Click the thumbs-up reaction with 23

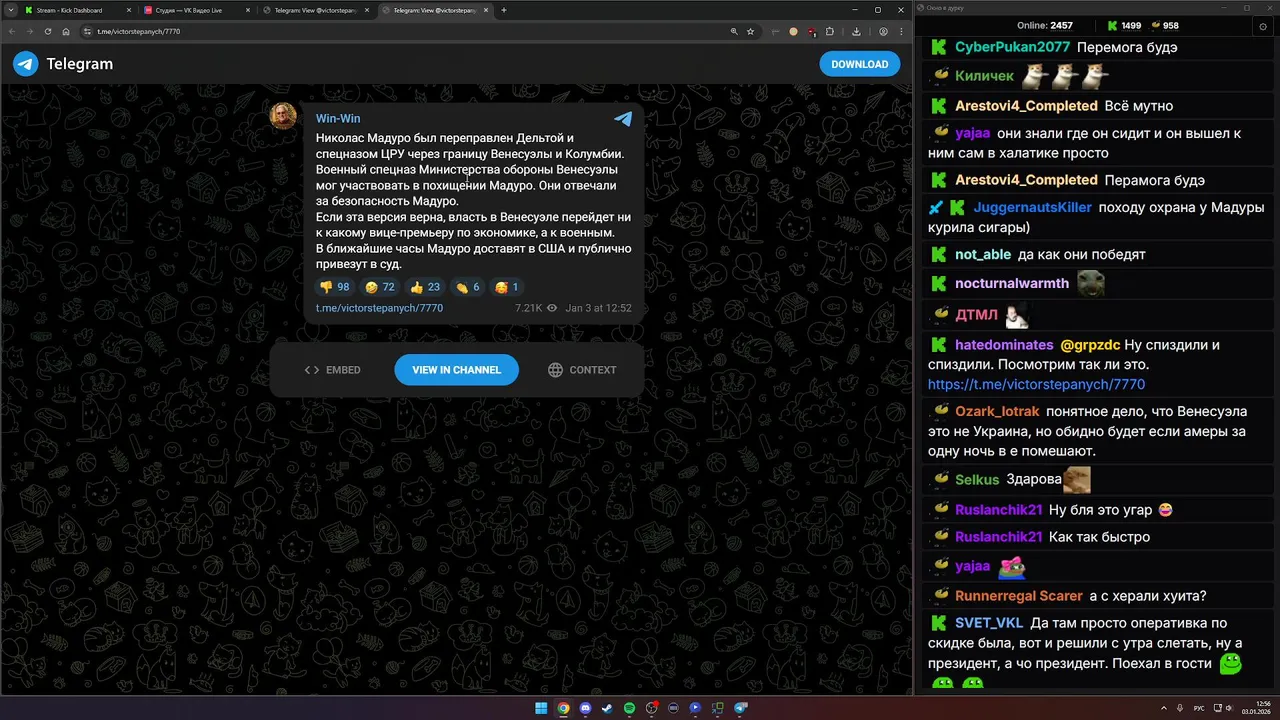coord(425,287)
